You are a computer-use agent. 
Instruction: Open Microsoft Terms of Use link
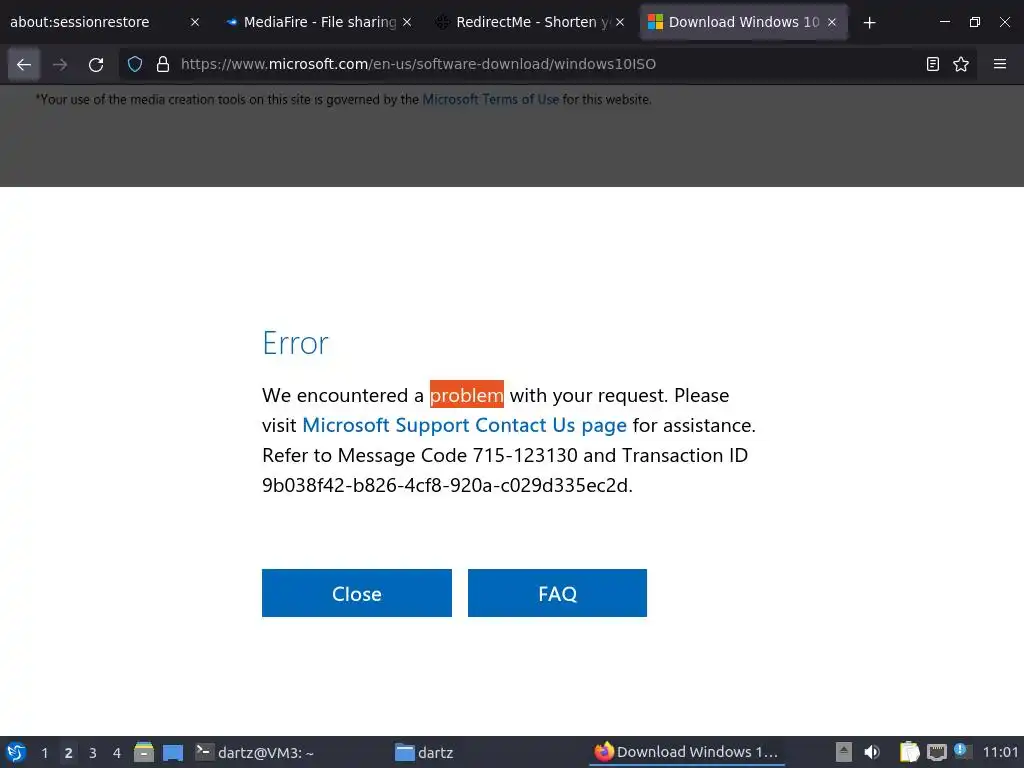tap(490, 100)
